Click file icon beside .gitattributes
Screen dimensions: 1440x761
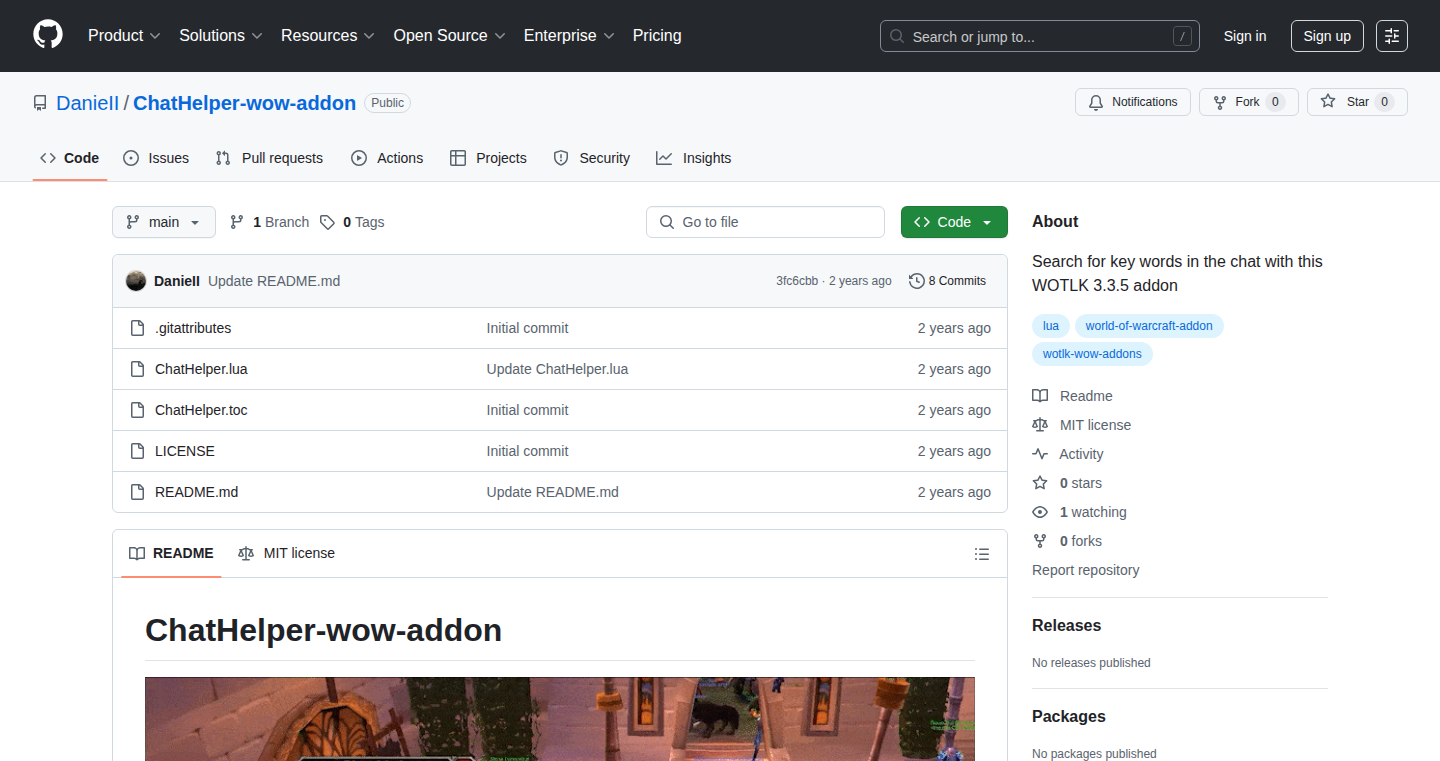point(138,328)
